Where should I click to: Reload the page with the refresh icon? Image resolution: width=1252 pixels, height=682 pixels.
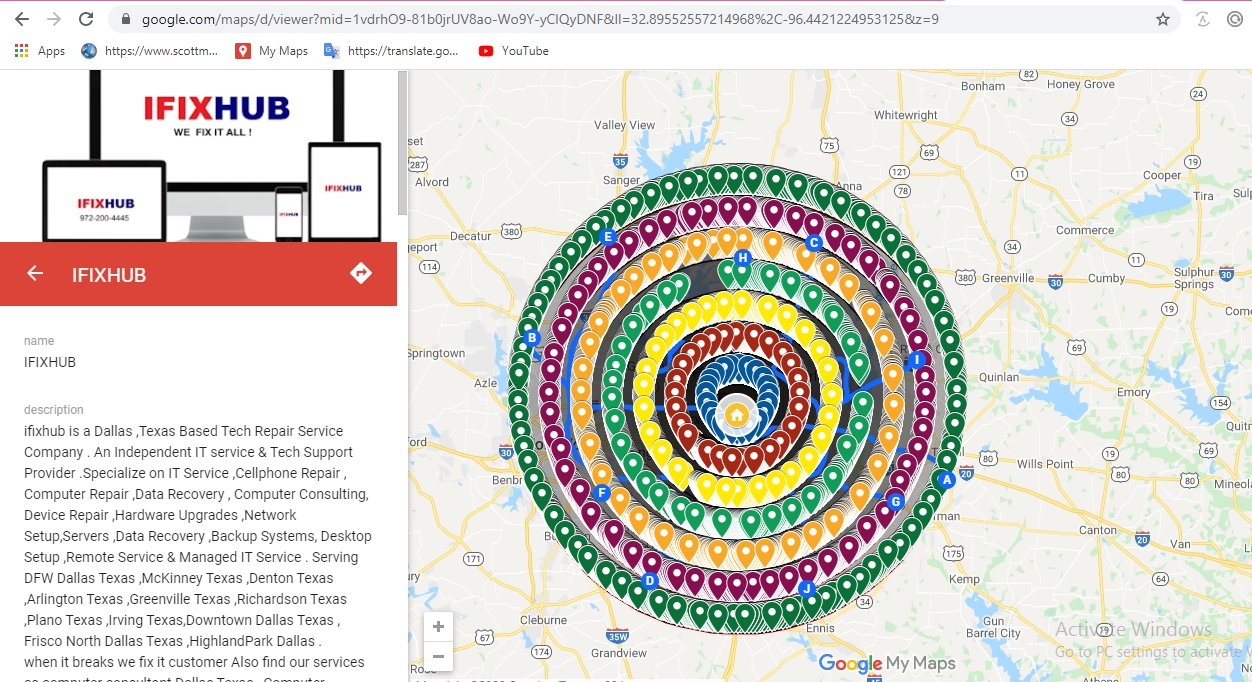85,18
